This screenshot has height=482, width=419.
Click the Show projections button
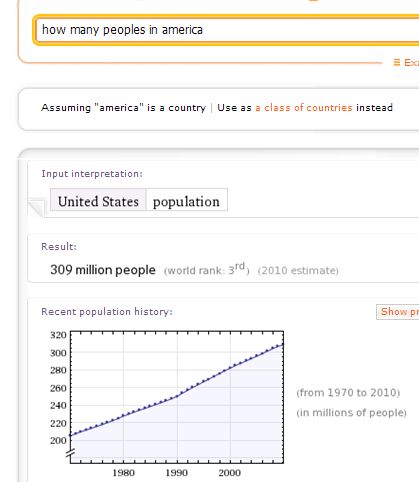coord(398,312)
